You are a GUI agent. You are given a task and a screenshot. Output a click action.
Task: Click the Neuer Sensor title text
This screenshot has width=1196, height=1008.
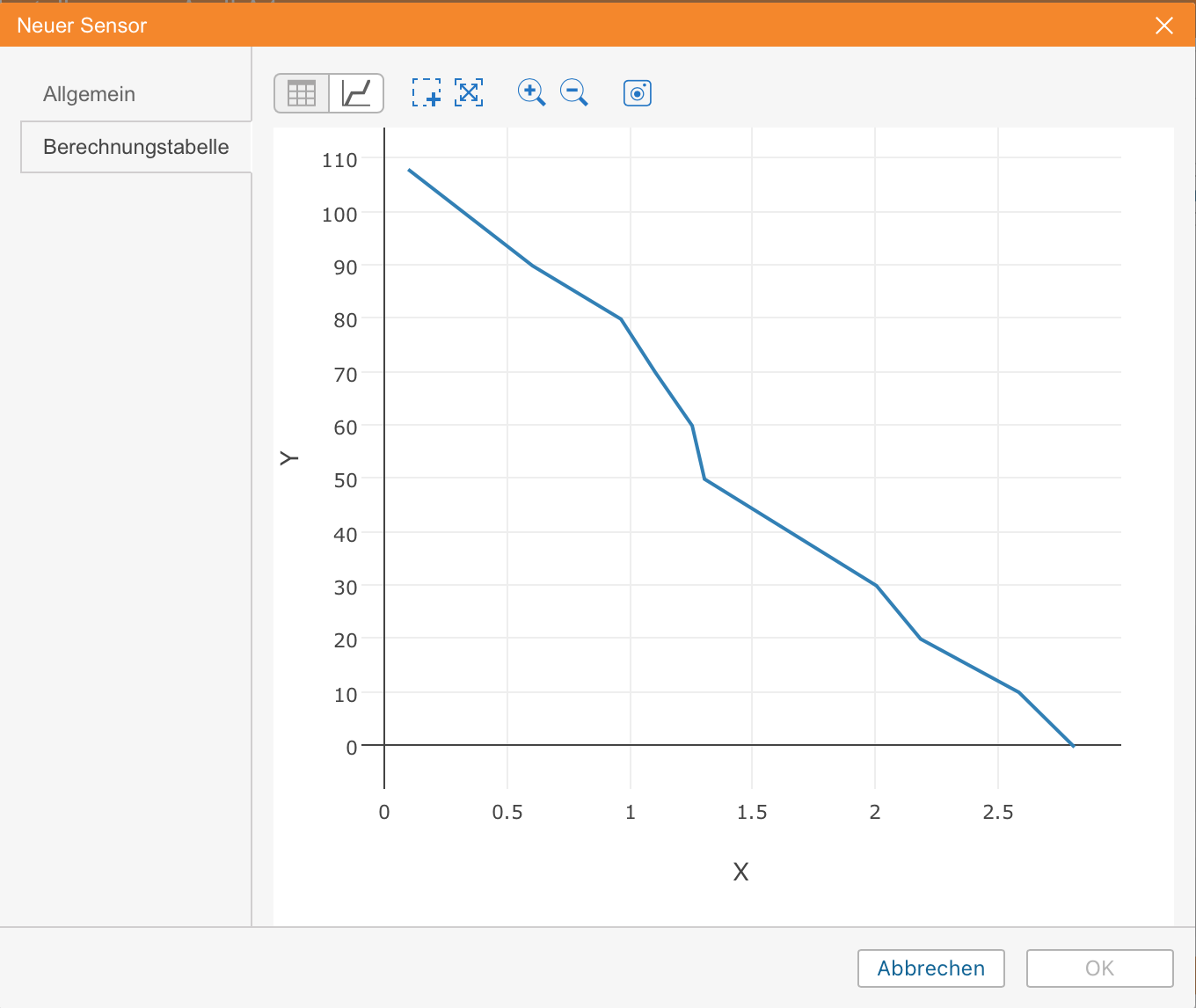82,26
